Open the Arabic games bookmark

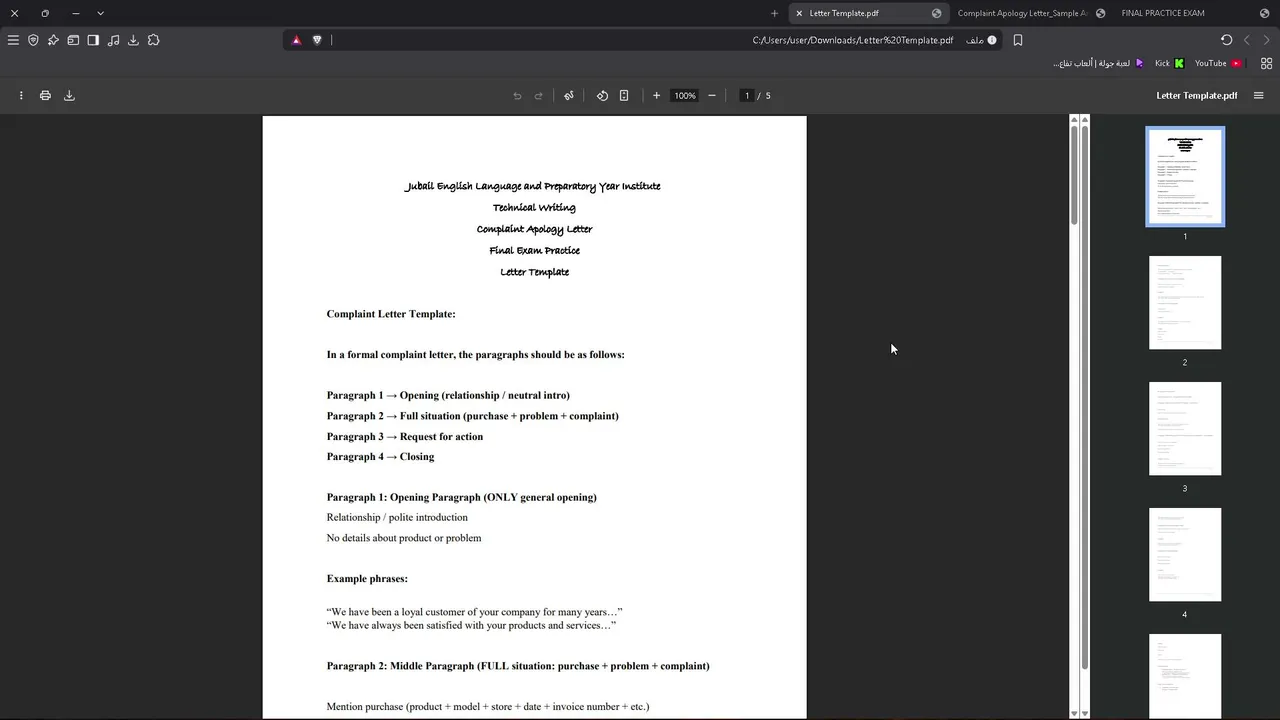[x=1097, y=63]
